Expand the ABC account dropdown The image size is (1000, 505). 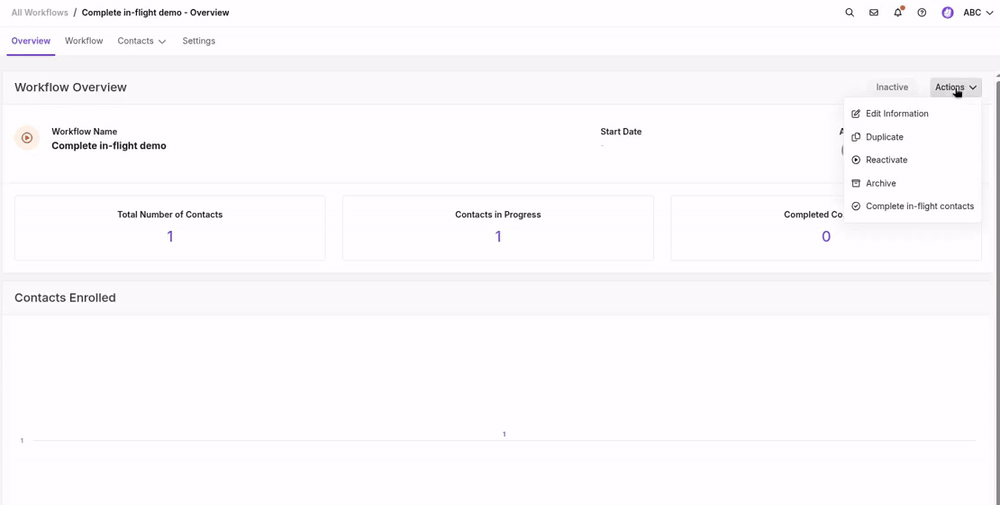pos(978,13)
